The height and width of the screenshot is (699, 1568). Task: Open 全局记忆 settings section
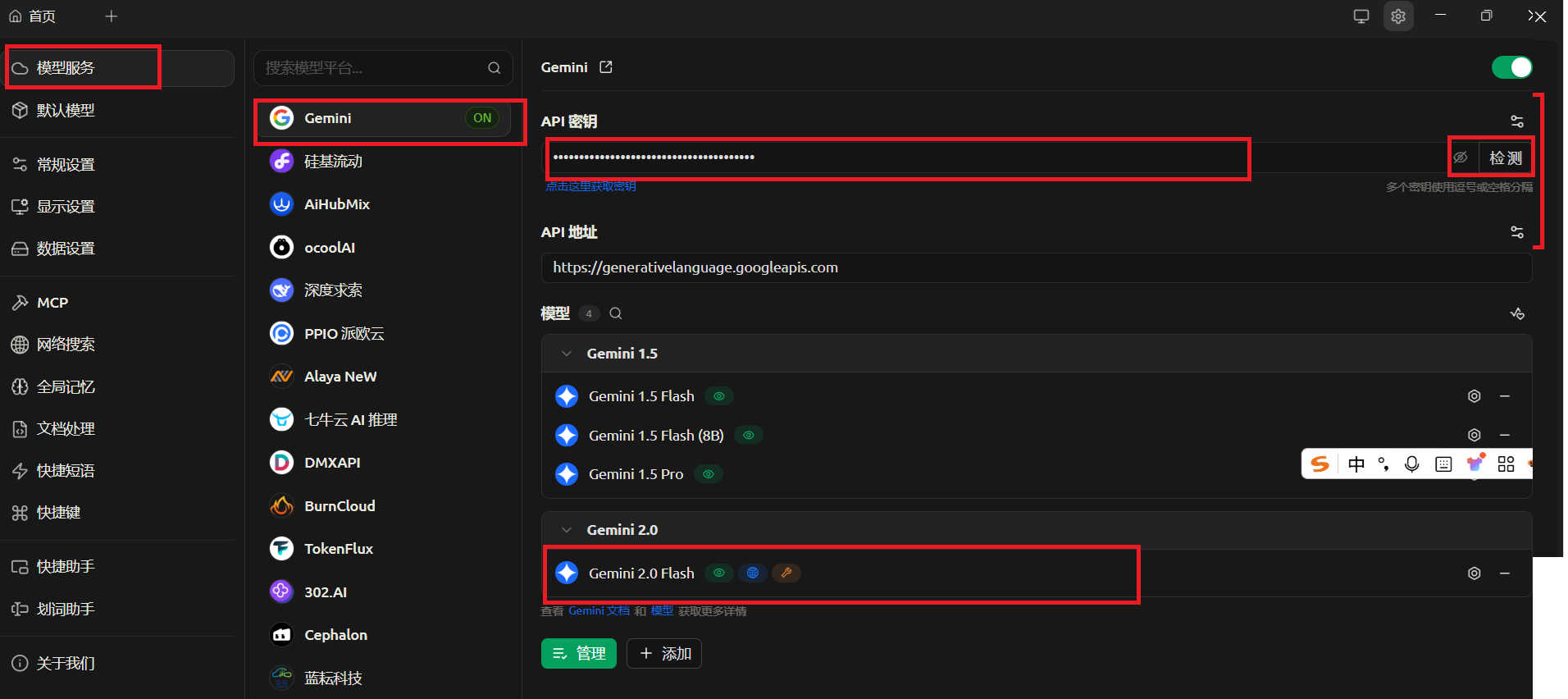(x=119, y=387)
